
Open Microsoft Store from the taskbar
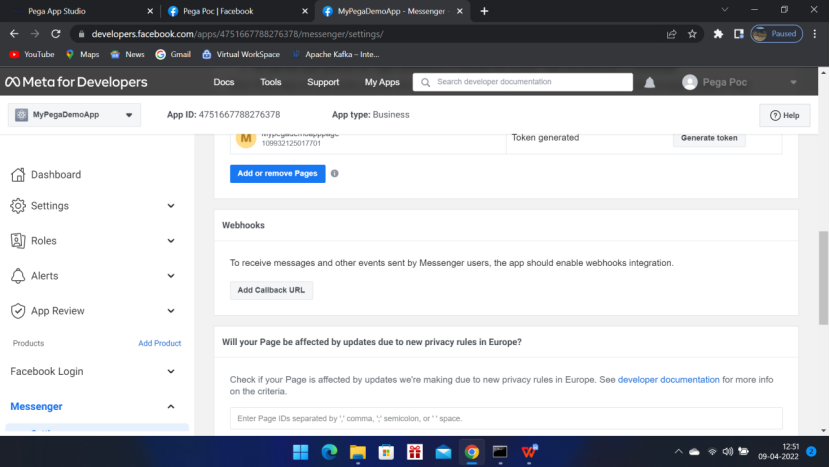tap(386, 452)
